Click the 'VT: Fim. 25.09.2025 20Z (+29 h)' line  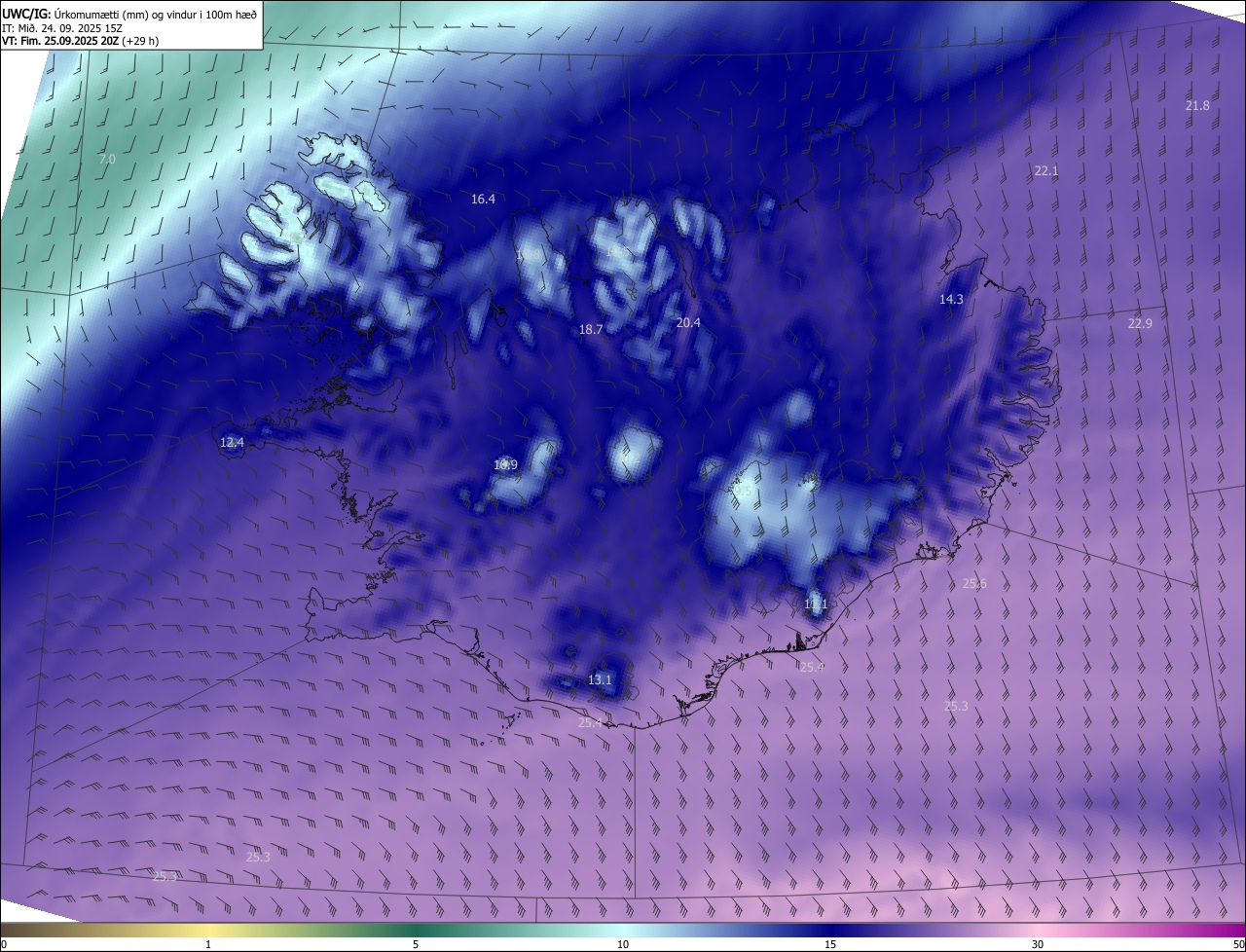pyautogui.click(x=80, y=41)
